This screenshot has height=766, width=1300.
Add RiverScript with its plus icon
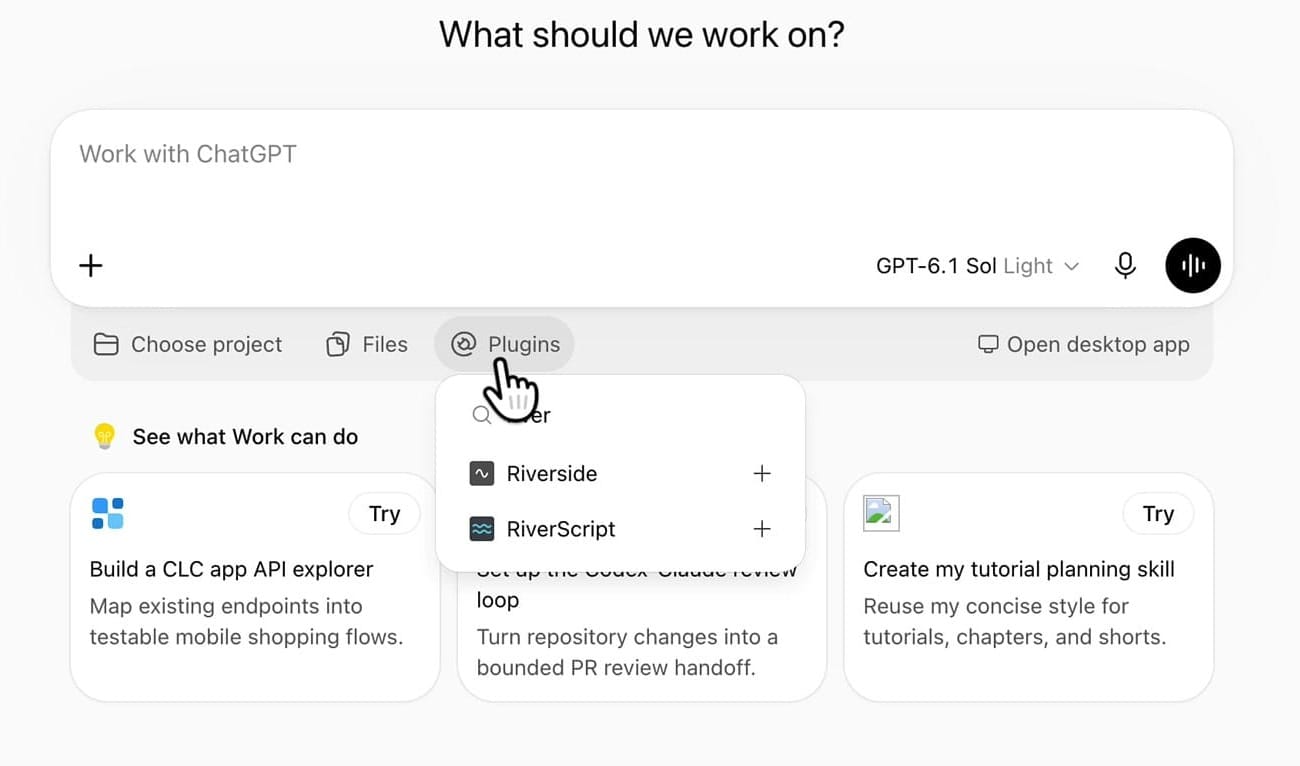(x=762, y=529)
